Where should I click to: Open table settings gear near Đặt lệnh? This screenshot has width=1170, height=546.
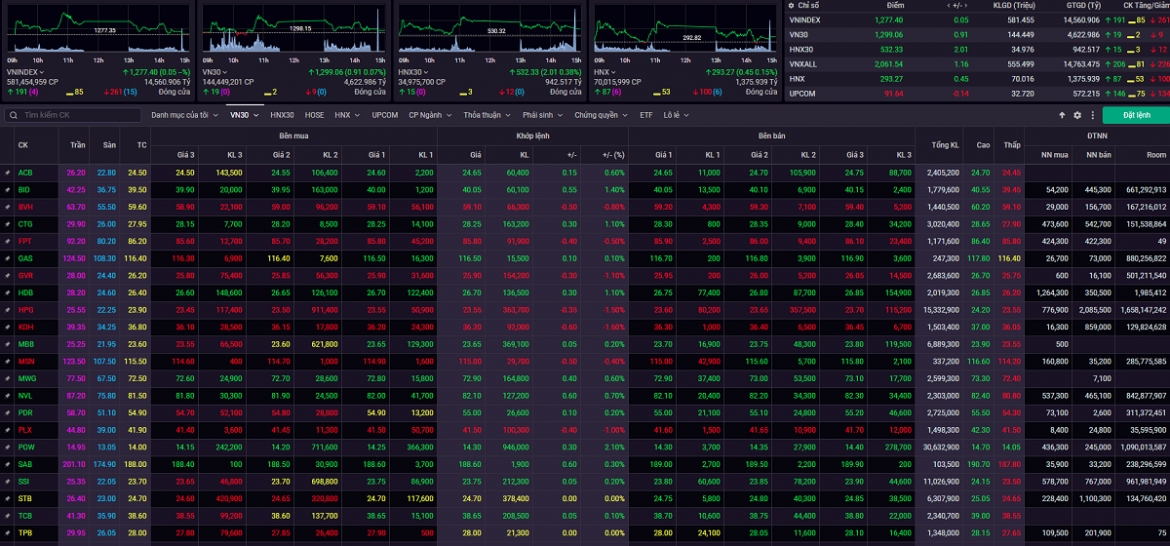tap(1077, 116)
